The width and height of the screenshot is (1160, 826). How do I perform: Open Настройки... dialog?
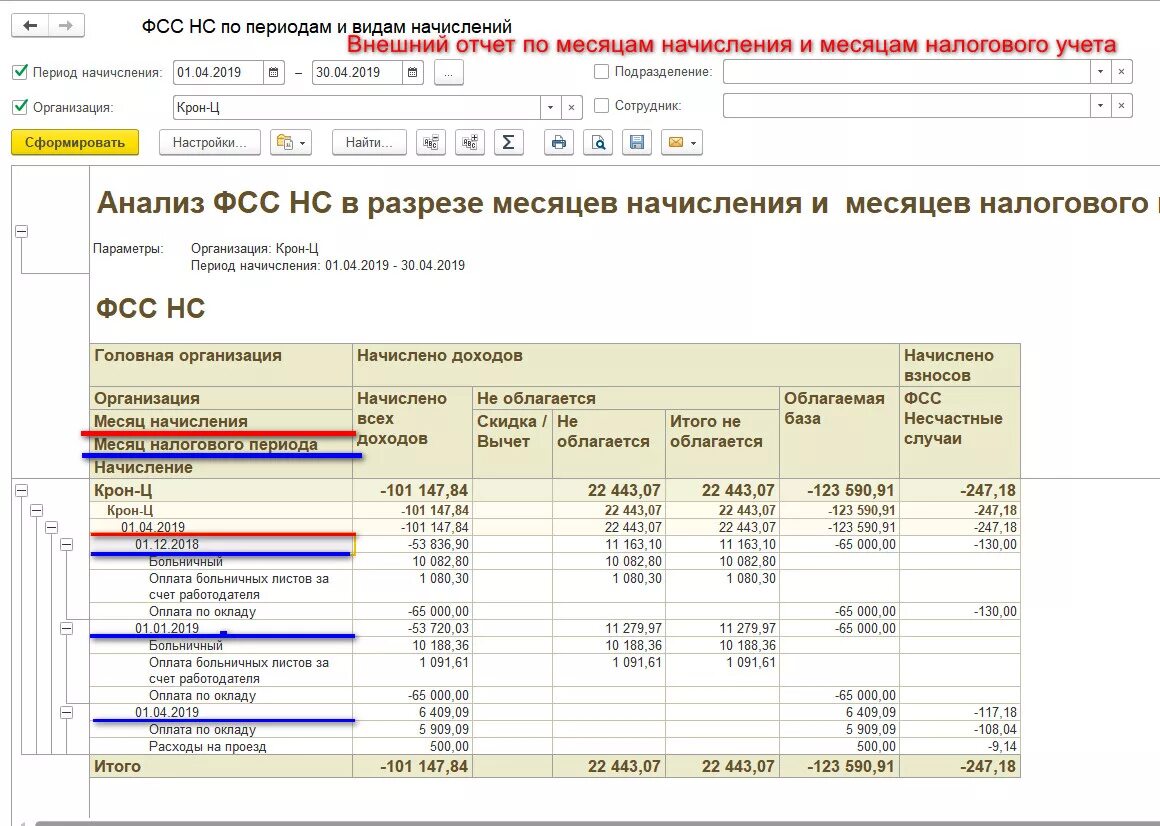209,143
